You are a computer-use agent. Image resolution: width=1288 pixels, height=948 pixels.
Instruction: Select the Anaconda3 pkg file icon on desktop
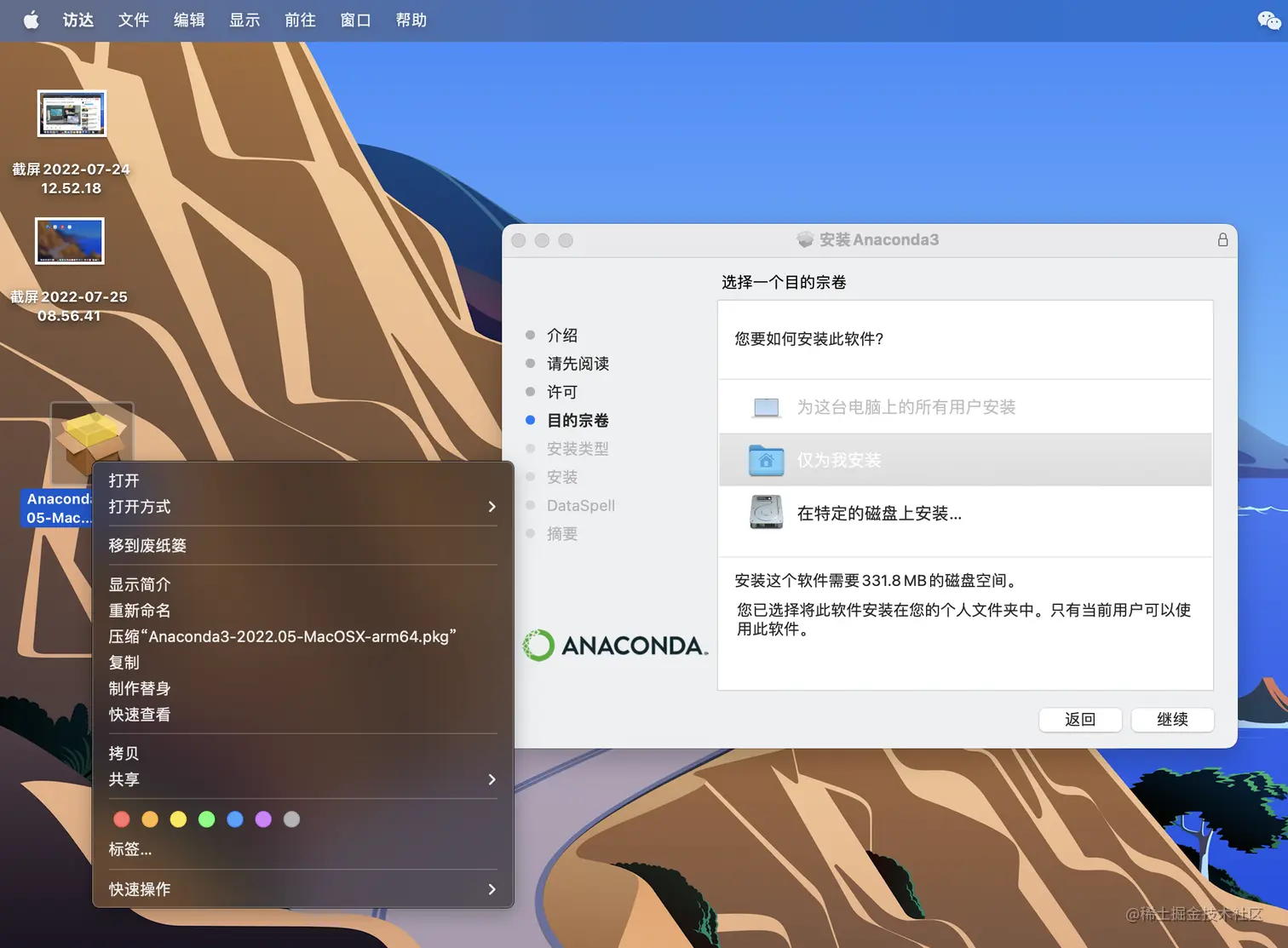(92, 442)
